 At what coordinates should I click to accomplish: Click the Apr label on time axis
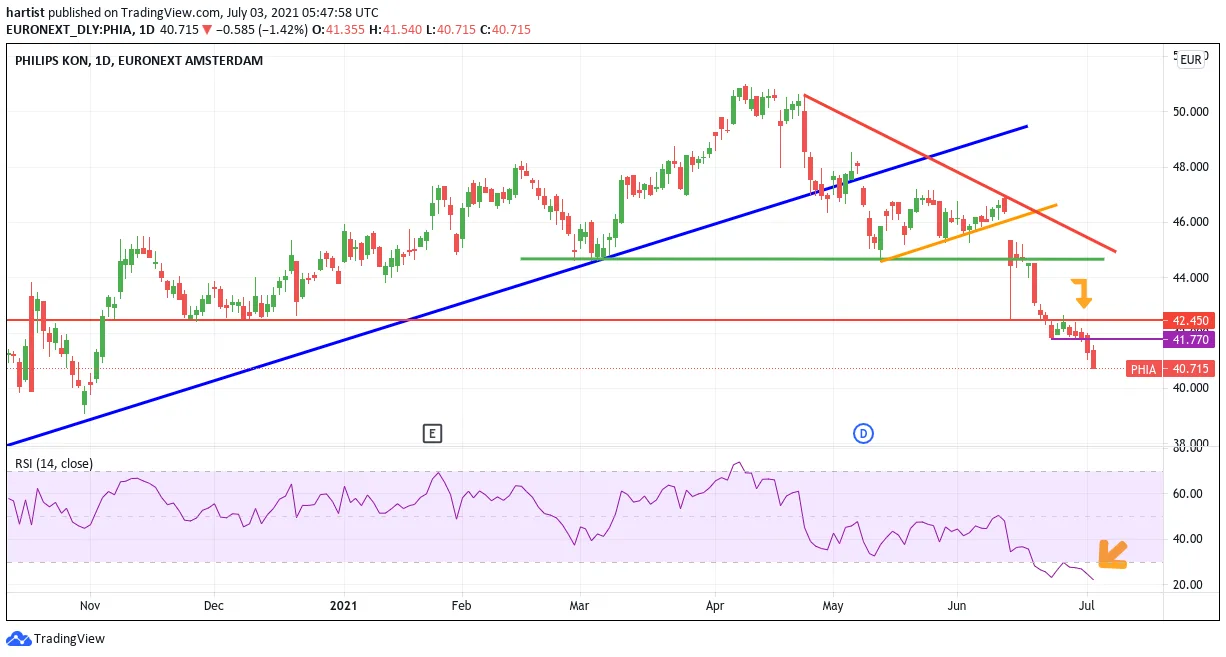pos(714,605)
